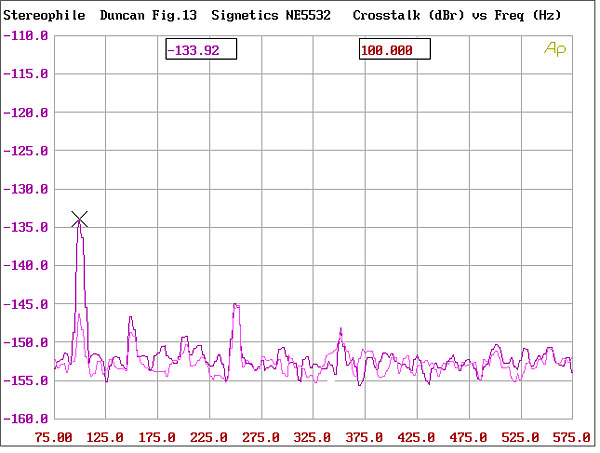600x453 pixels.
Task: Click the 'Signetics NE5532' title text
Action: tap(271, 15)
